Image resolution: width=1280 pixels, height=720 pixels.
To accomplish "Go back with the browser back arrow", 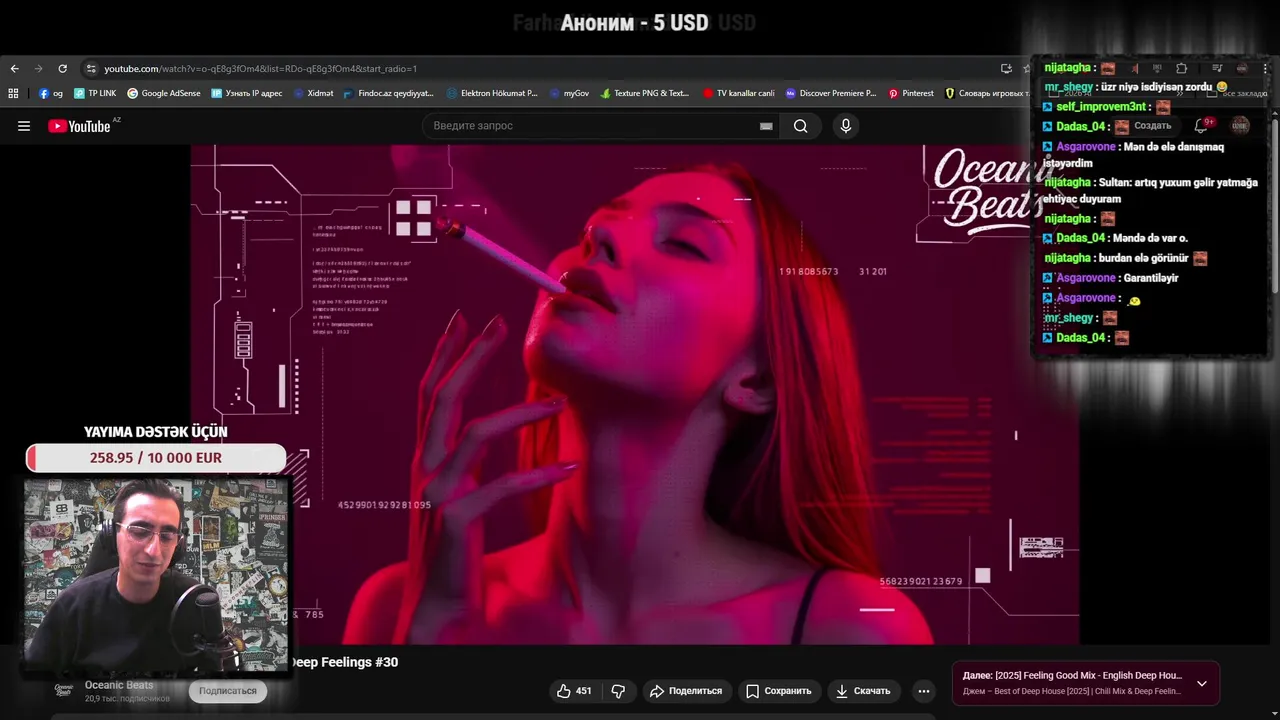I will tap(14, 69).
